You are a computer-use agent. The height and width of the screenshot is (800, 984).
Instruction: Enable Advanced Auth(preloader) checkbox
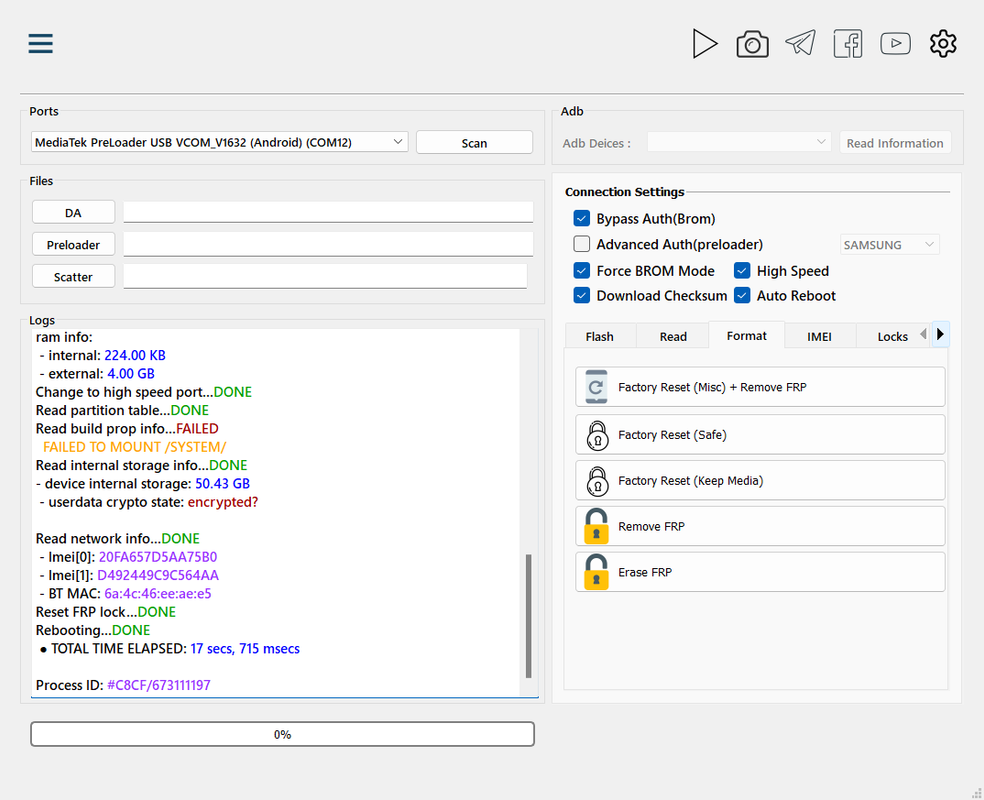coord(582,243)
